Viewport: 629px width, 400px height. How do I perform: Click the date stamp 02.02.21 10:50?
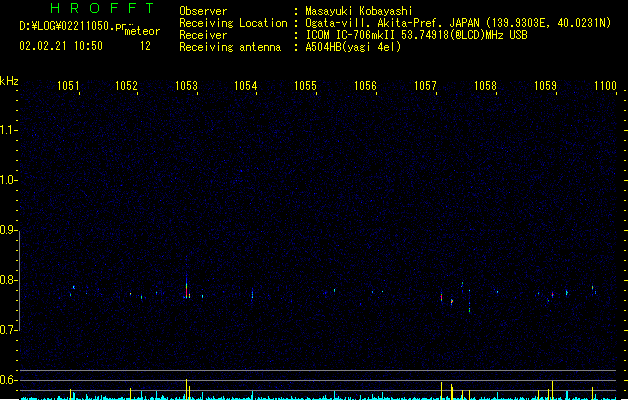tap(61, 46)
